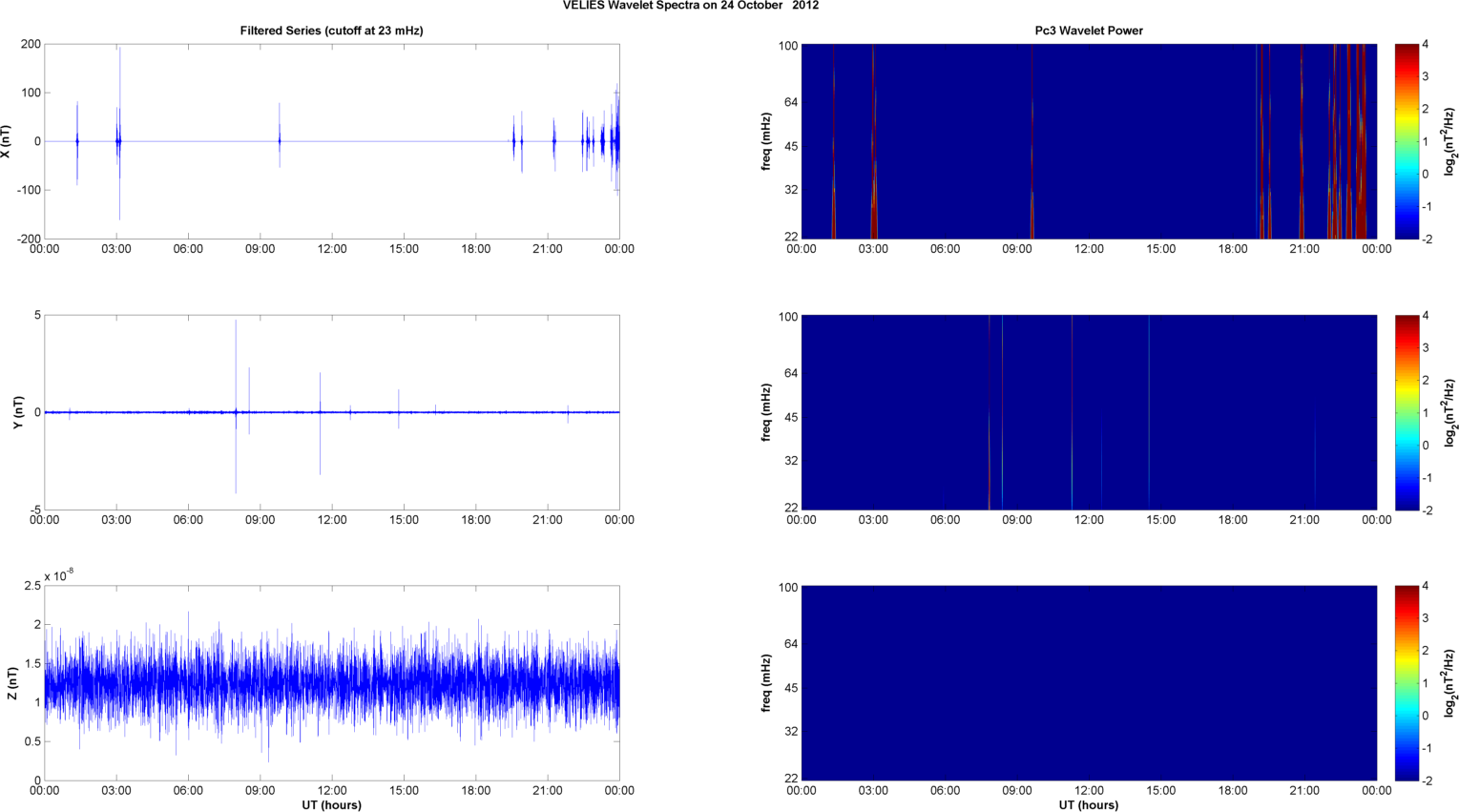Click the X-series spike near 09:00-10:00
Screen dimensions: 1459x812
[280, 135]
